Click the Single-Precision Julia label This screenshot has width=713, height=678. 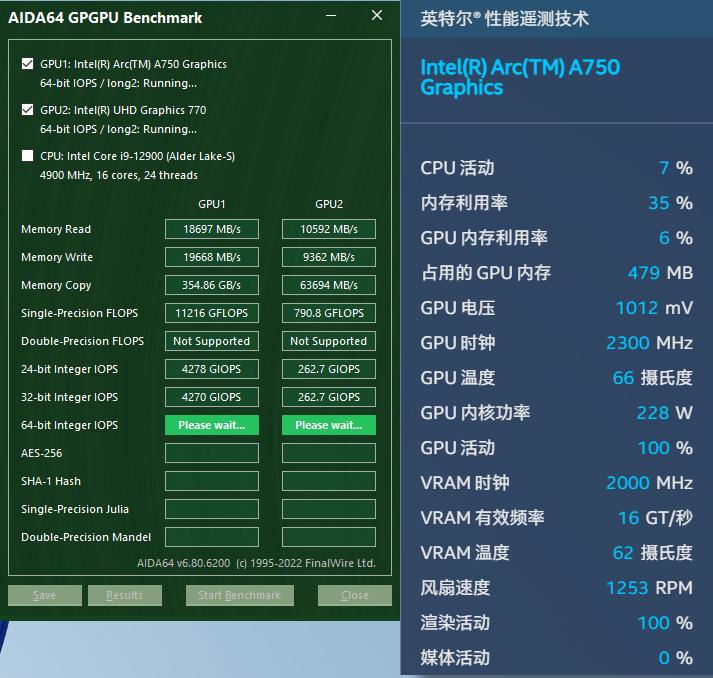(x=75, y=509)
